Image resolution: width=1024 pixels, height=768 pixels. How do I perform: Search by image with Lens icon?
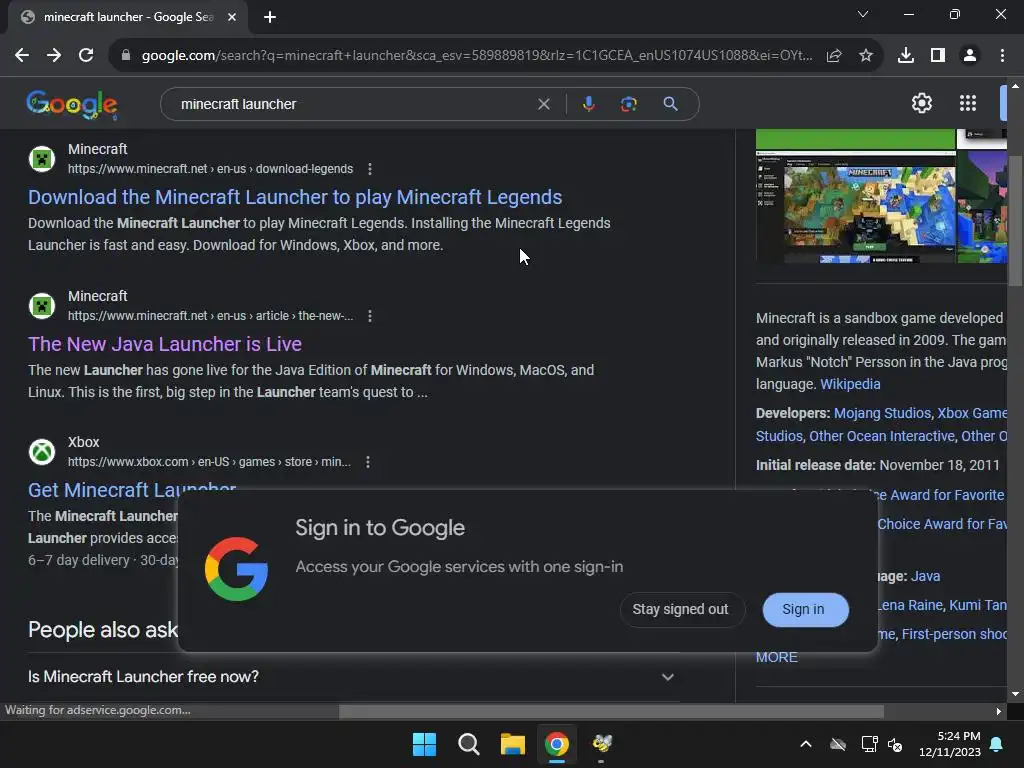(x=628, y=104)
